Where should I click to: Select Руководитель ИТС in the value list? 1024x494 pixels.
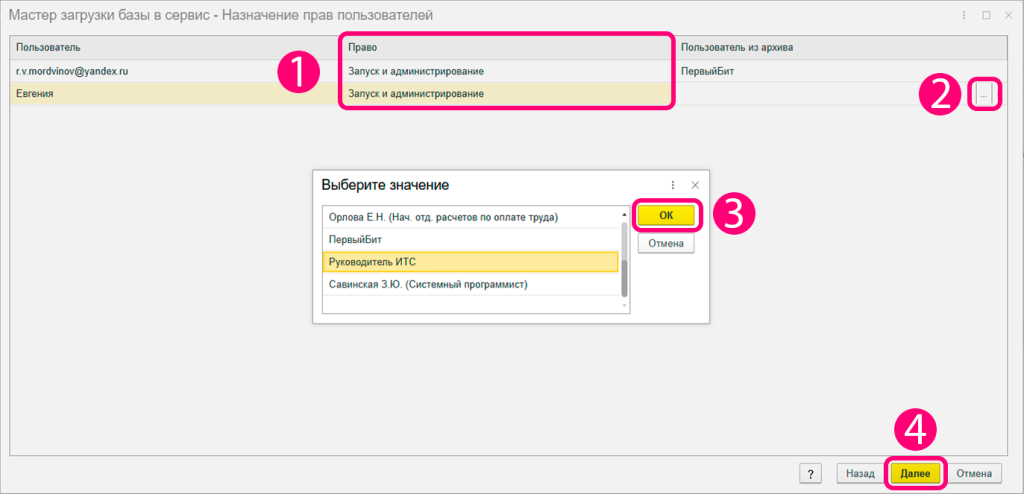tap(470, 262)
